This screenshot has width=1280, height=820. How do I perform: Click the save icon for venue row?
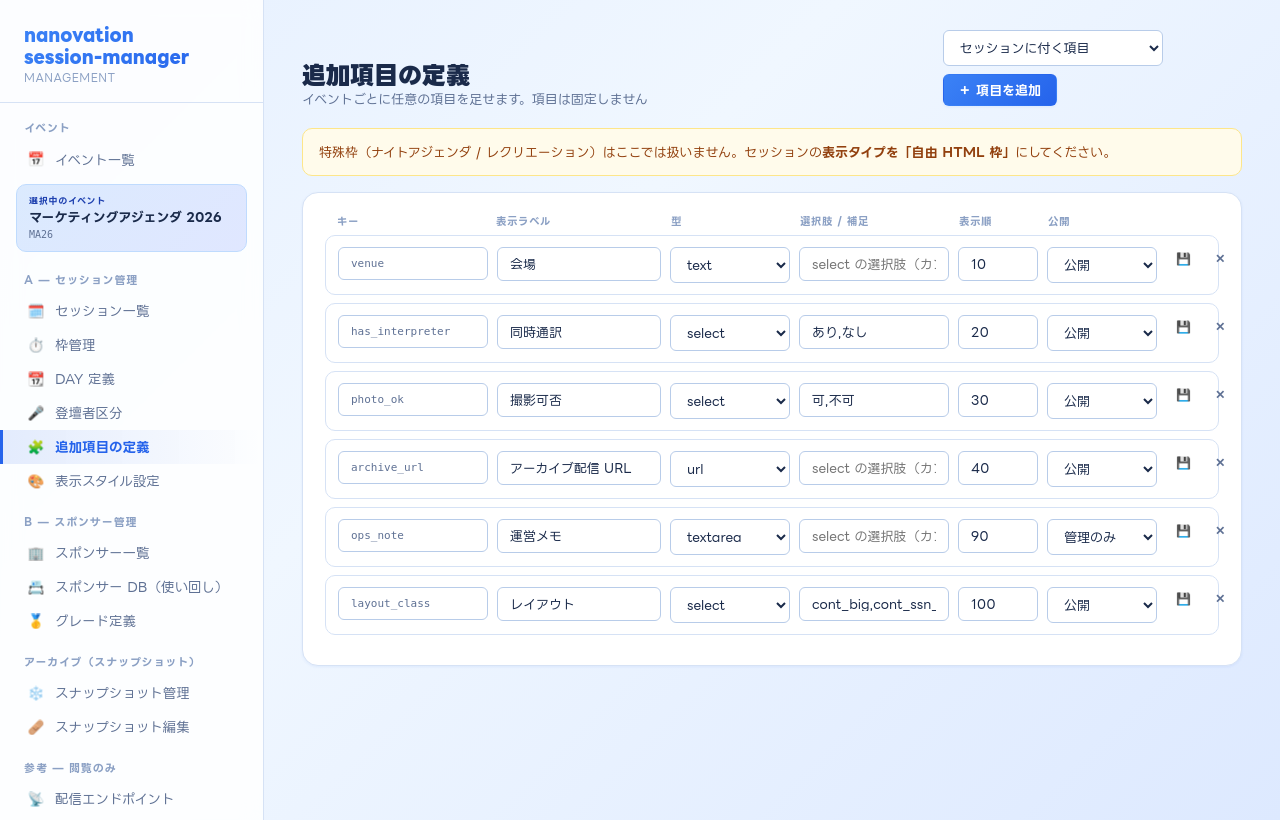pos(1183,259)
